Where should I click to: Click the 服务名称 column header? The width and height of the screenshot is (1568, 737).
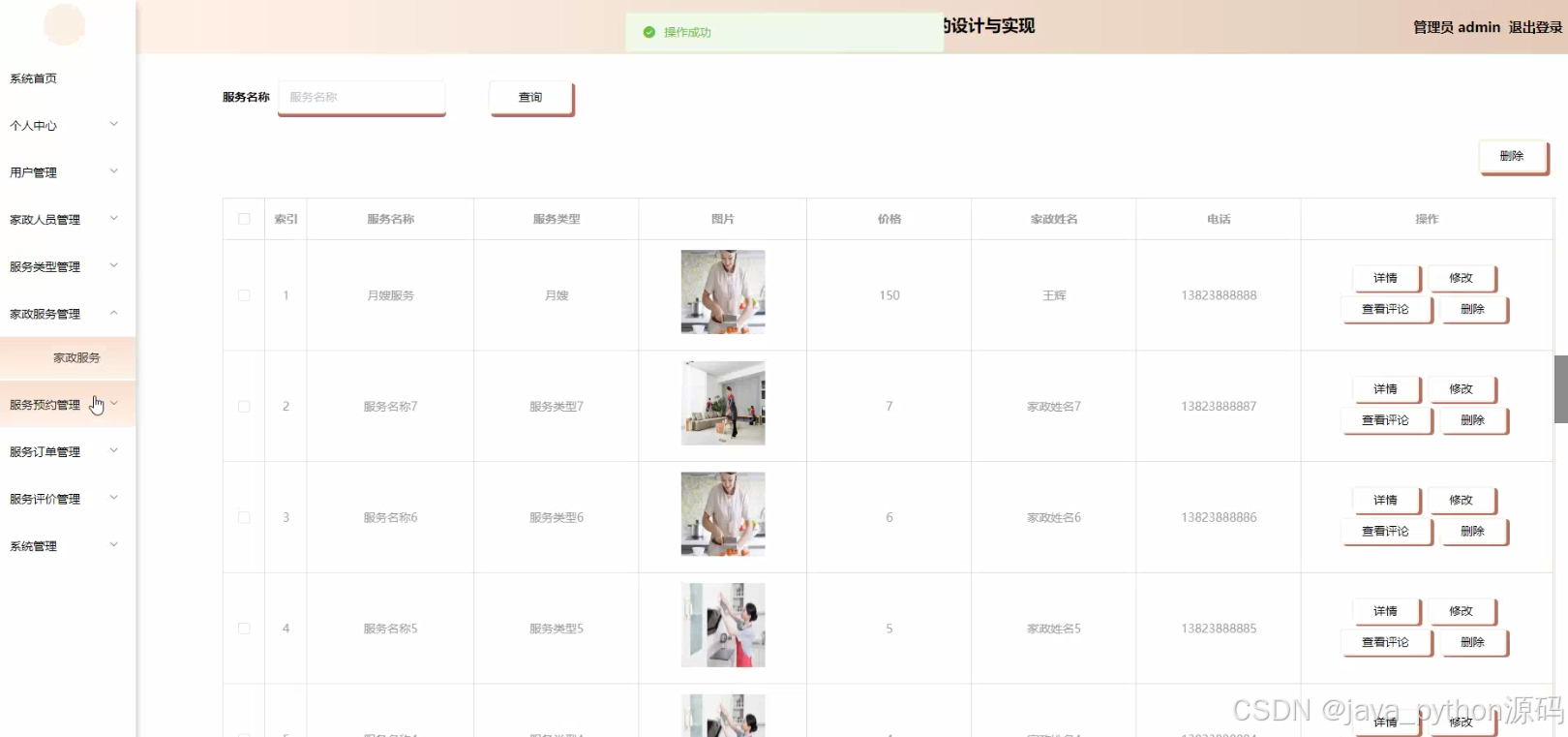(391, 219)
